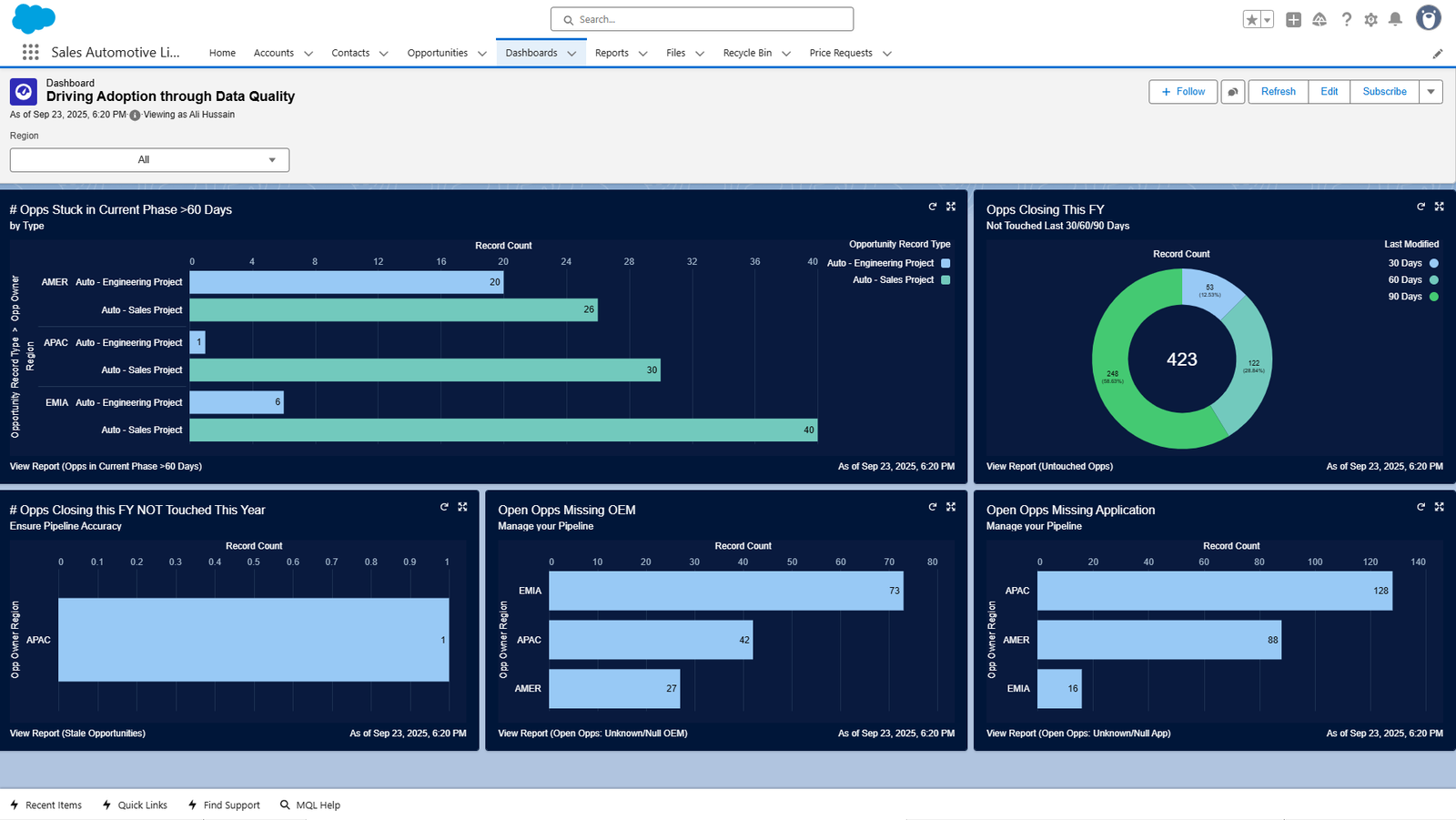Open the Setup gear icon
The image size is (1456, 820).
(x=1370, y=19)
